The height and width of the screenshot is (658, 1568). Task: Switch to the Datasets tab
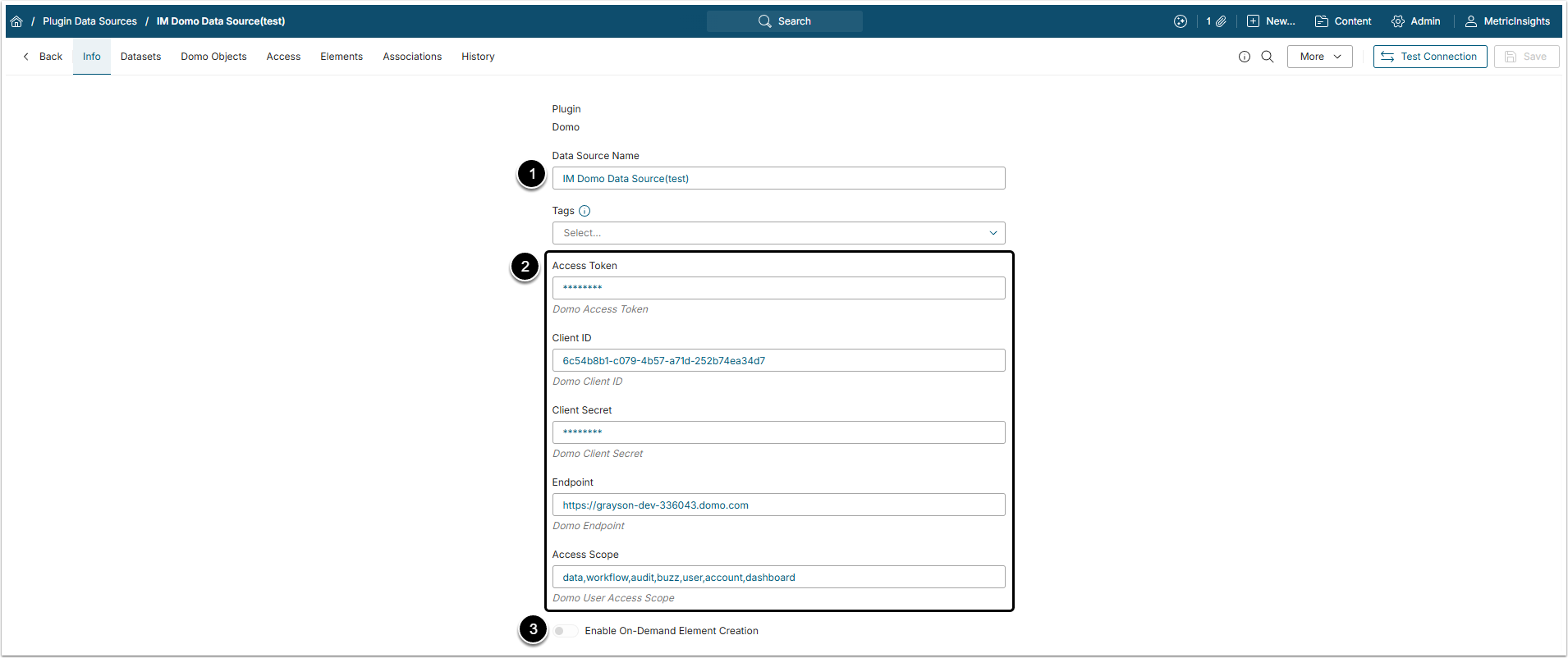tap(140, 57)
